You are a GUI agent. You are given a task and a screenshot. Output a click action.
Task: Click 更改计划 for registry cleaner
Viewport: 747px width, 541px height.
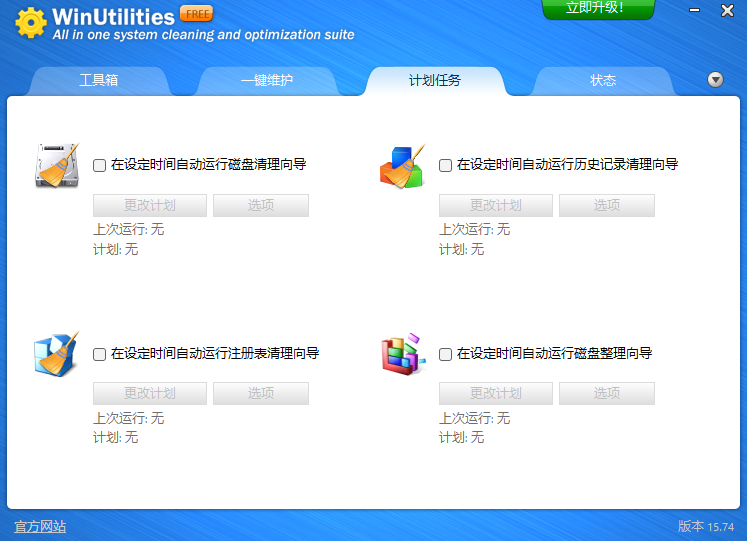(x=150, y=394)
